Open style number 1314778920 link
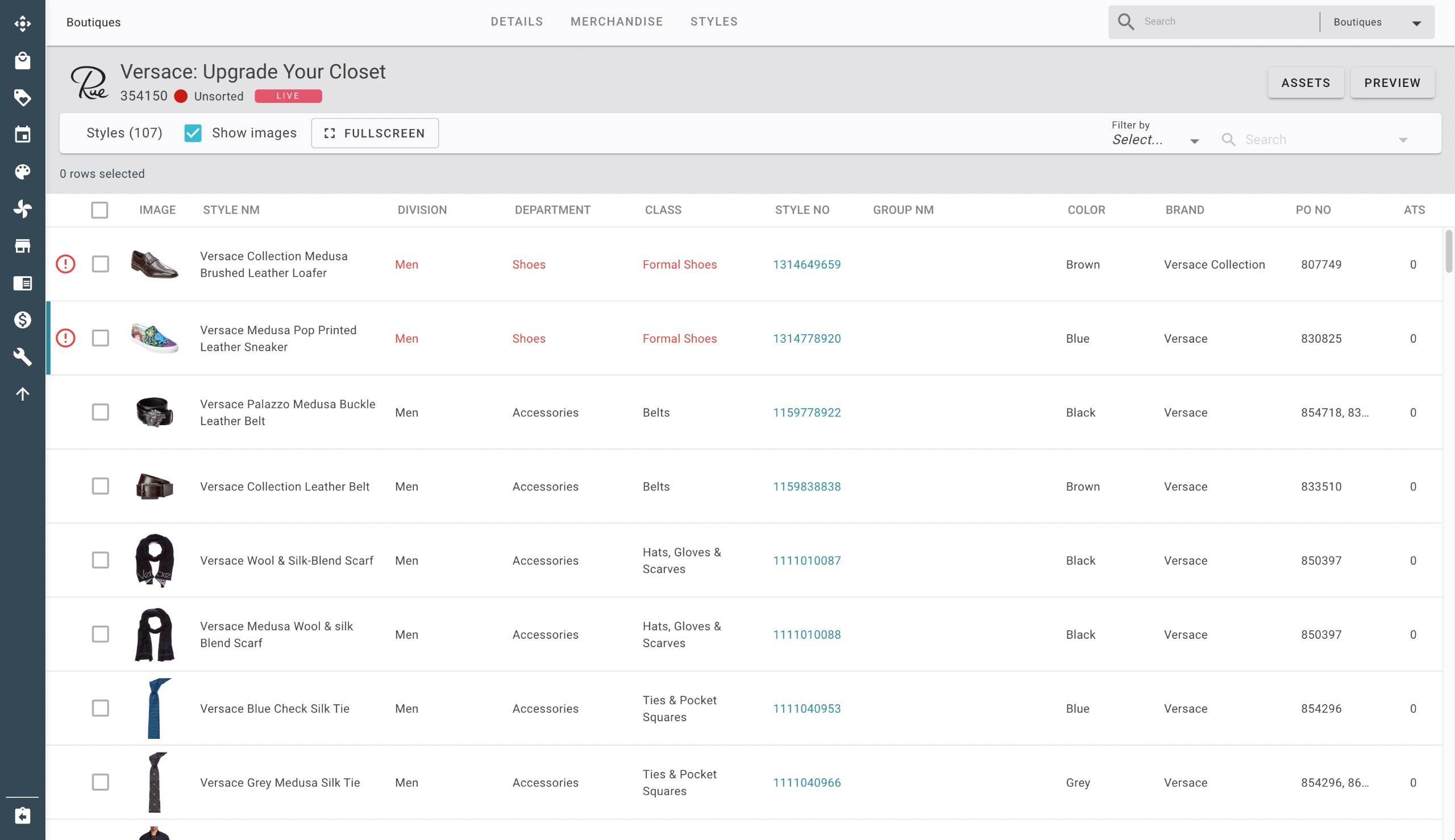Screen dimensions: 1455x840 (807, 338)
